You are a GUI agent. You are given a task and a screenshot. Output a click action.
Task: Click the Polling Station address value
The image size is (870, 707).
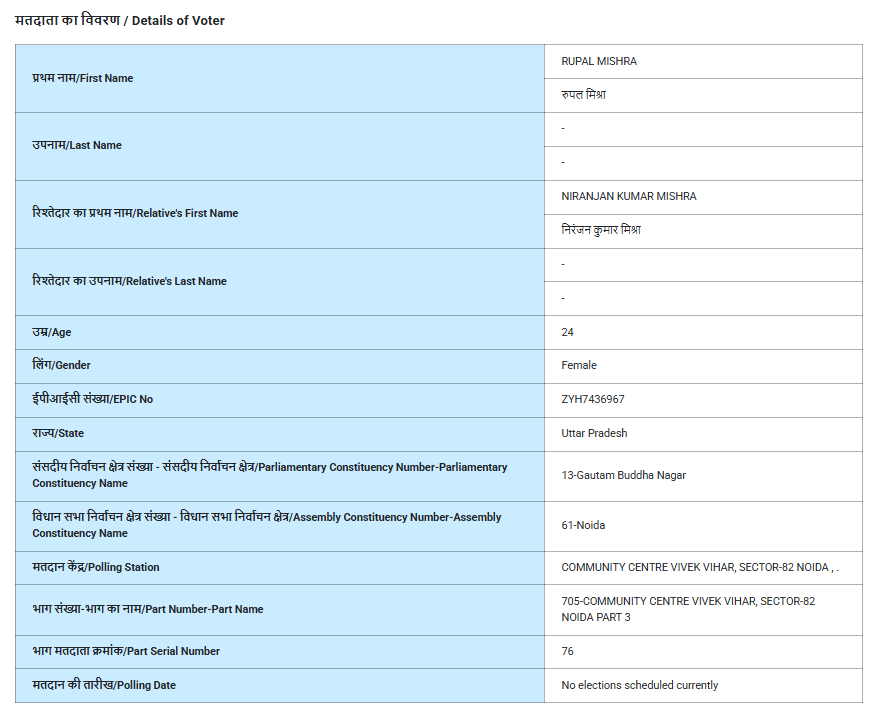click(699, 567)
